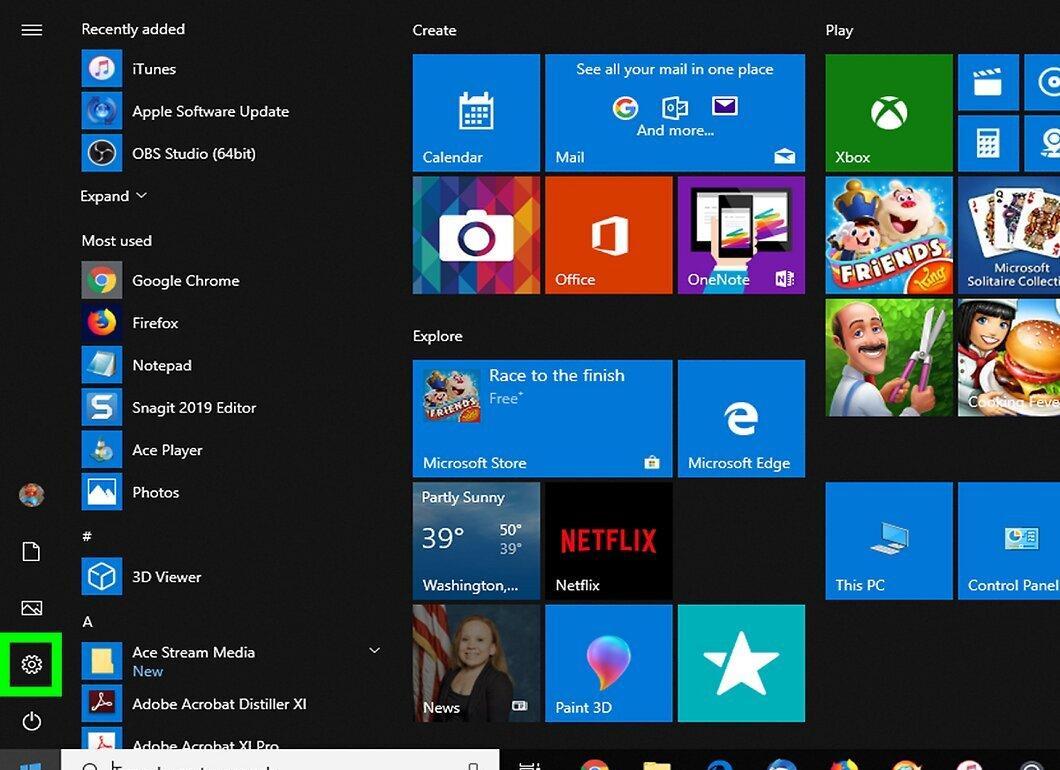The height and width of the screenshot is (770, 1060).
Task: Open the small Calculator tile
Action: [x=988, y=143]
